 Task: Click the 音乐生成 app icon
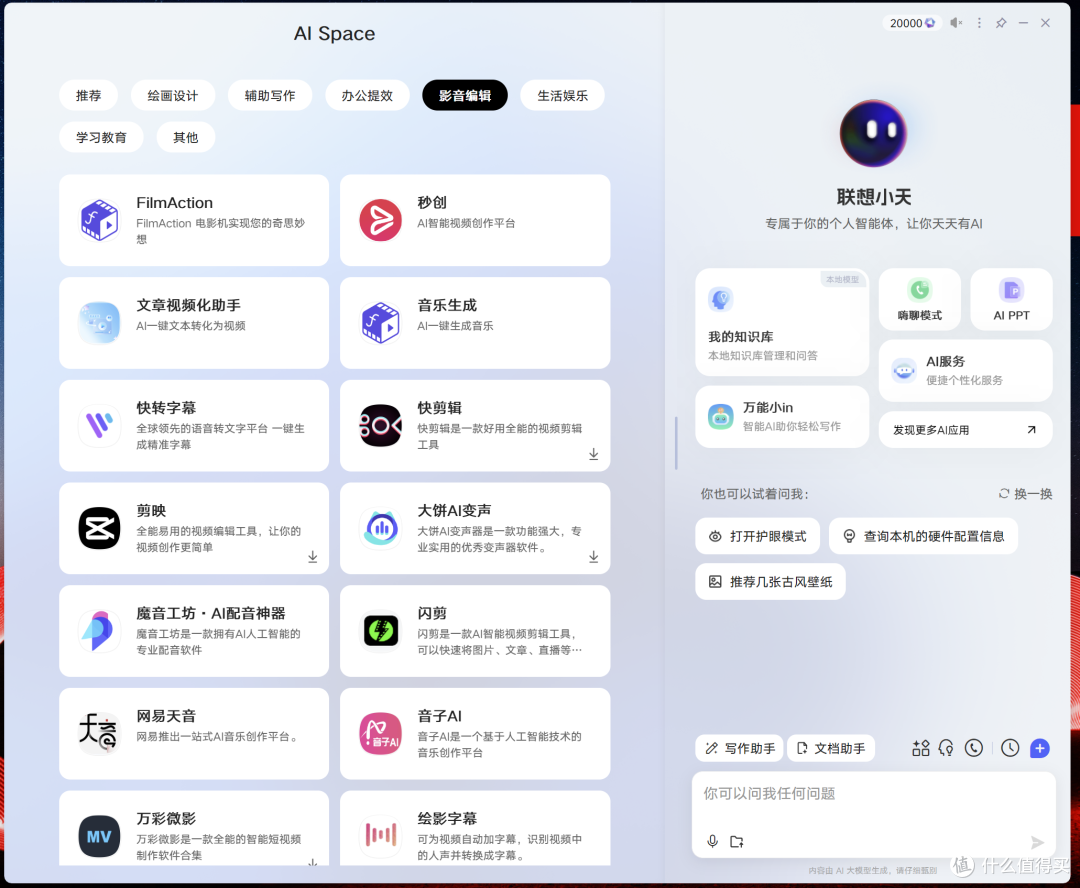(x=380, y=322)
